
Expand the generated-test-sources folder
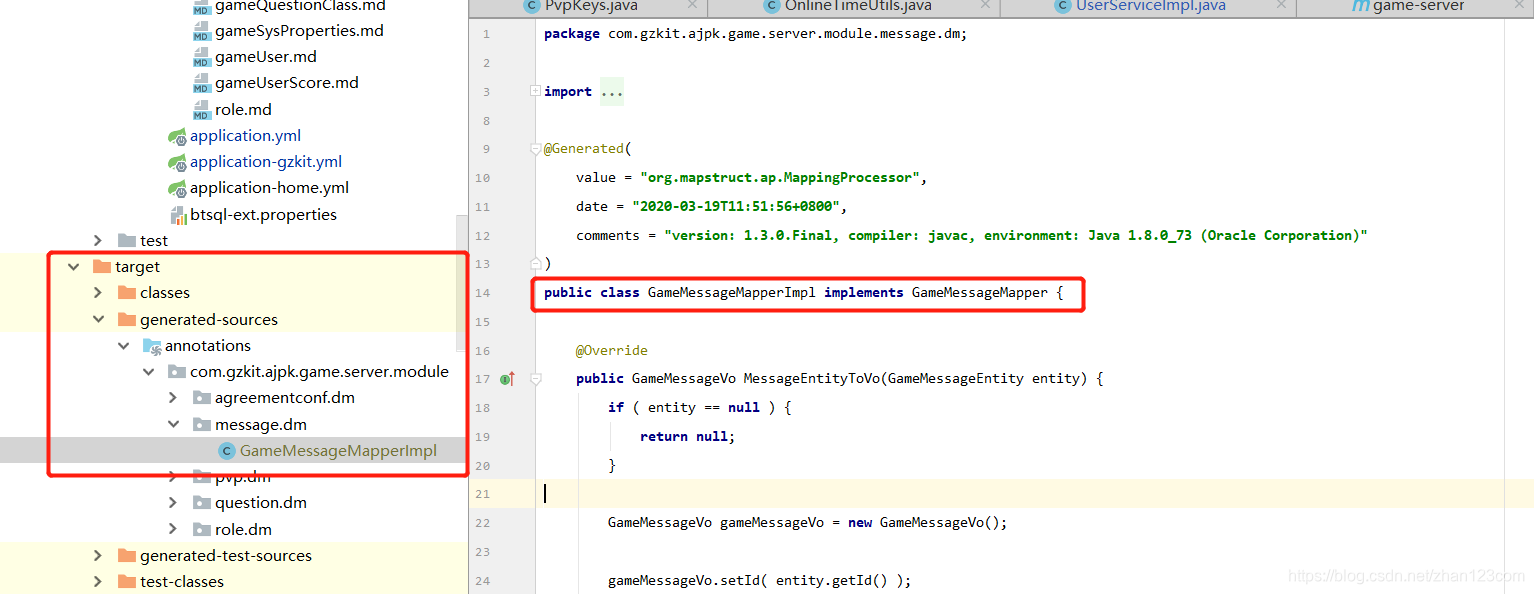97,556
